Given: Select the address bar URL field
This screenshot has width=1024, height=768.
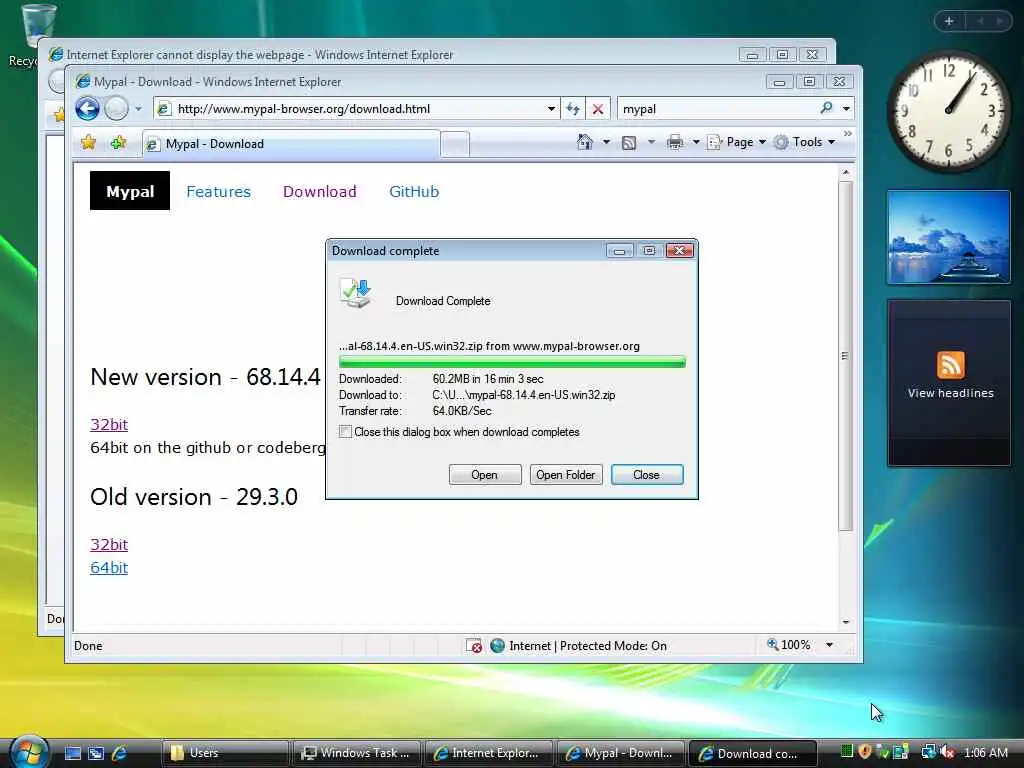Looking at the screenshot, I should (x=359, y=109).
